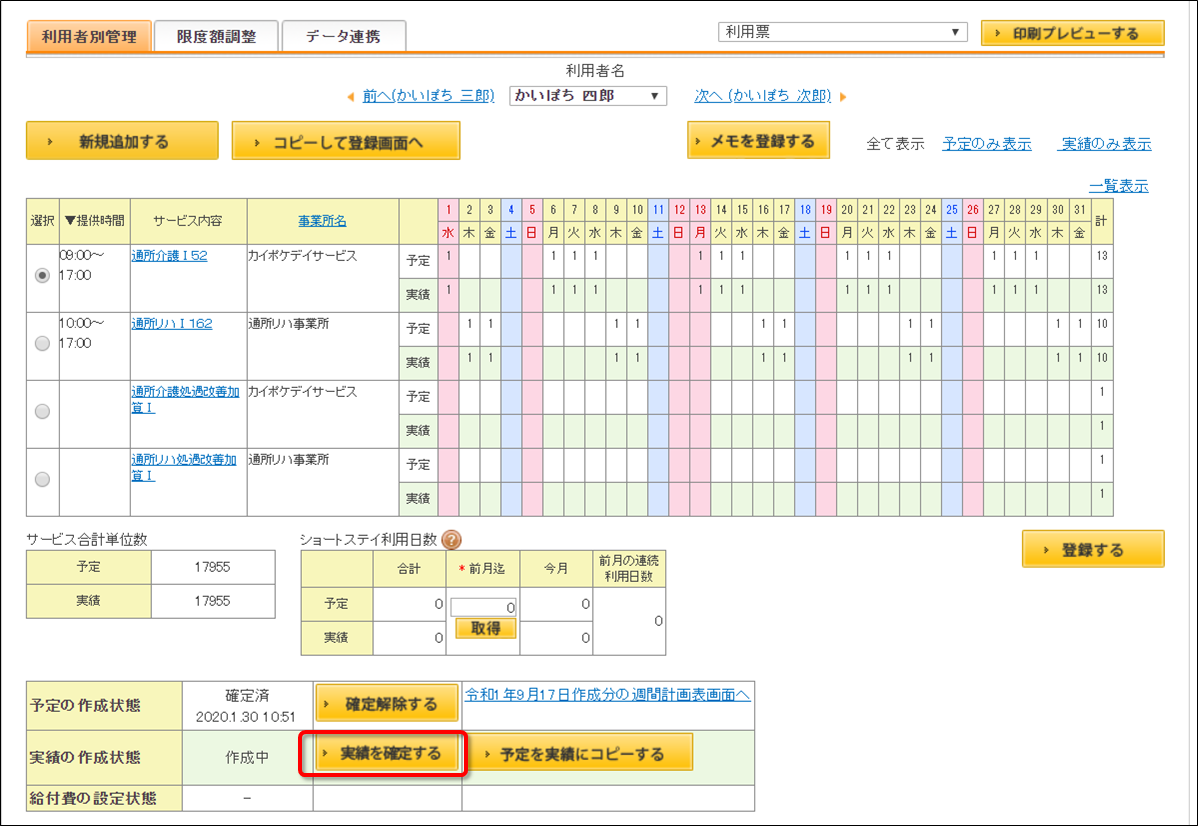
Task: Open 通所介護処遇改善加算 I link
Action: (186, 400)
